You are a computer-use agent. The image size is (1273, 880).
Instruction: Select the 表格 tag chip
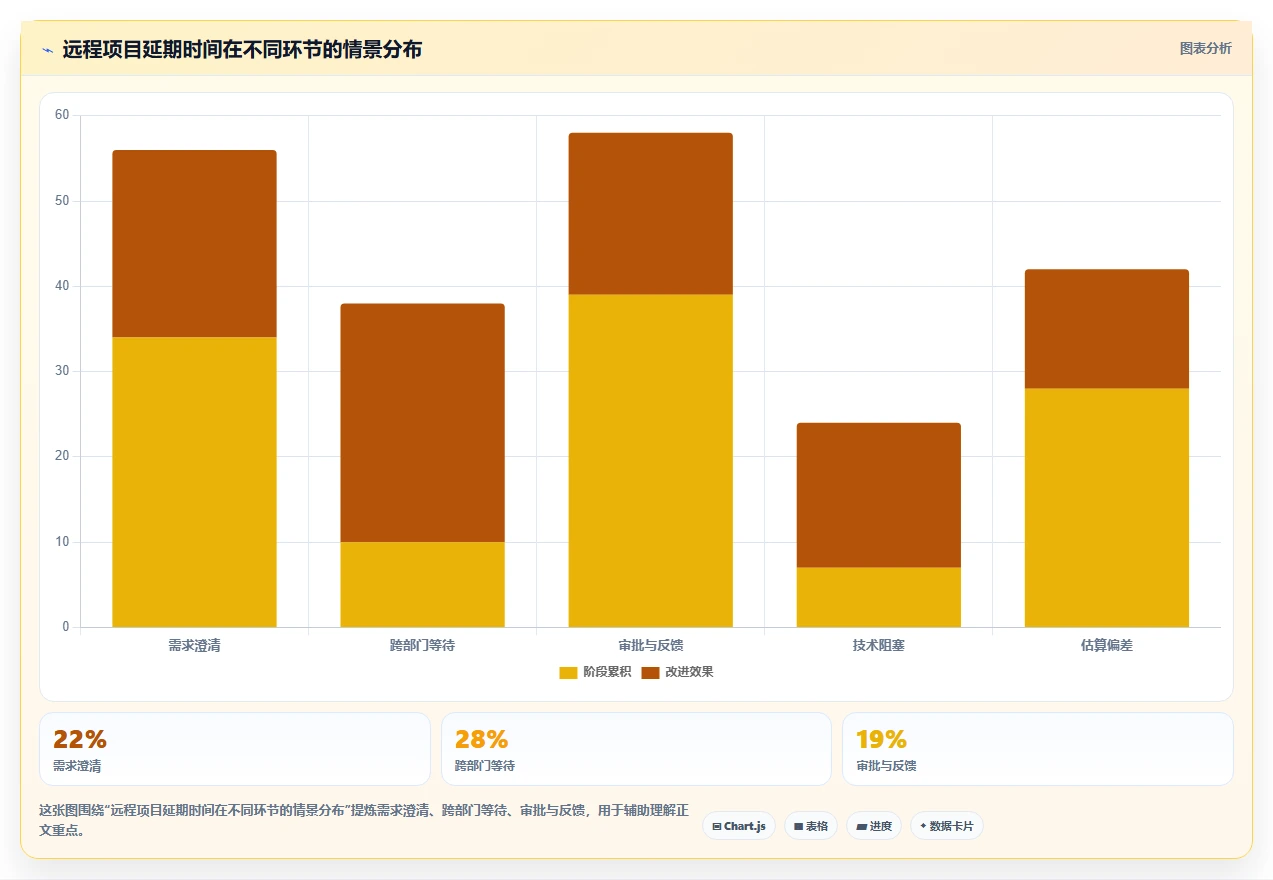(811, 826)
